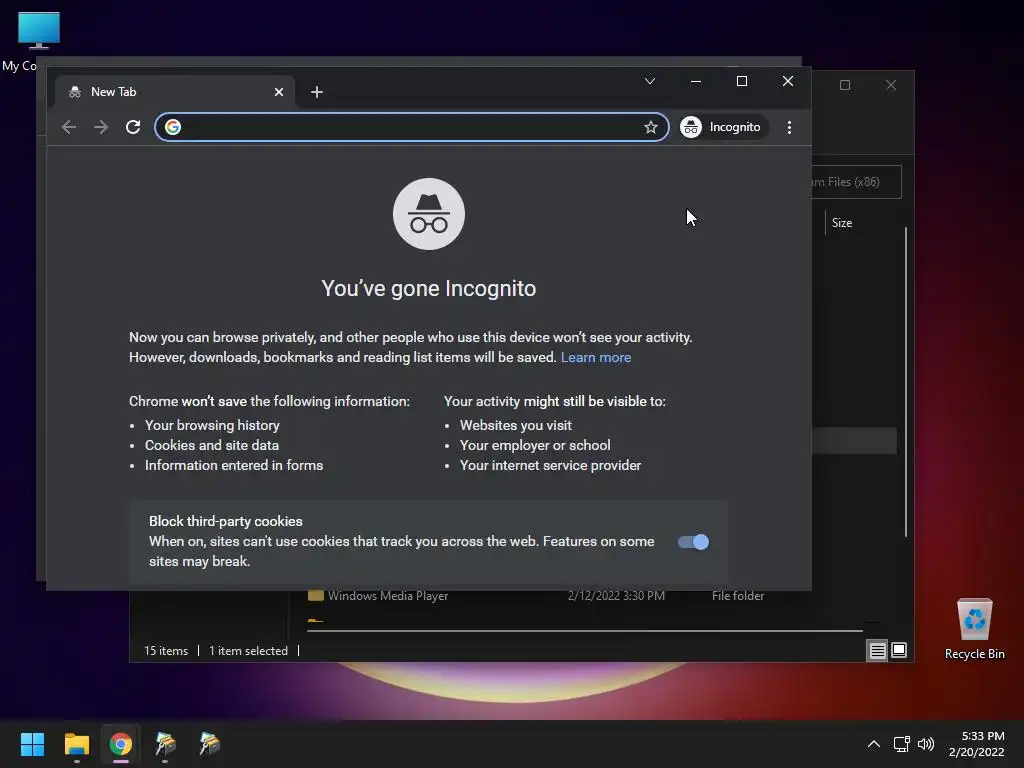The height and width of the screenshot is (768, 1024).
Task: Bookmark this tab with the star icon
Action: click(650, 127)
